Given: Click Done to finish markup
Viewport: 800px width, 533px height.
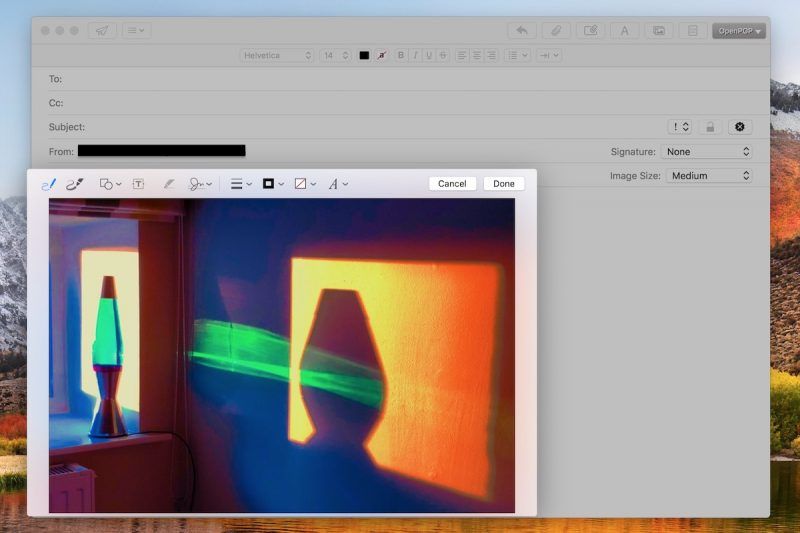Looking at the screenshot, I should pyautogui.click(x=504, y=184).
